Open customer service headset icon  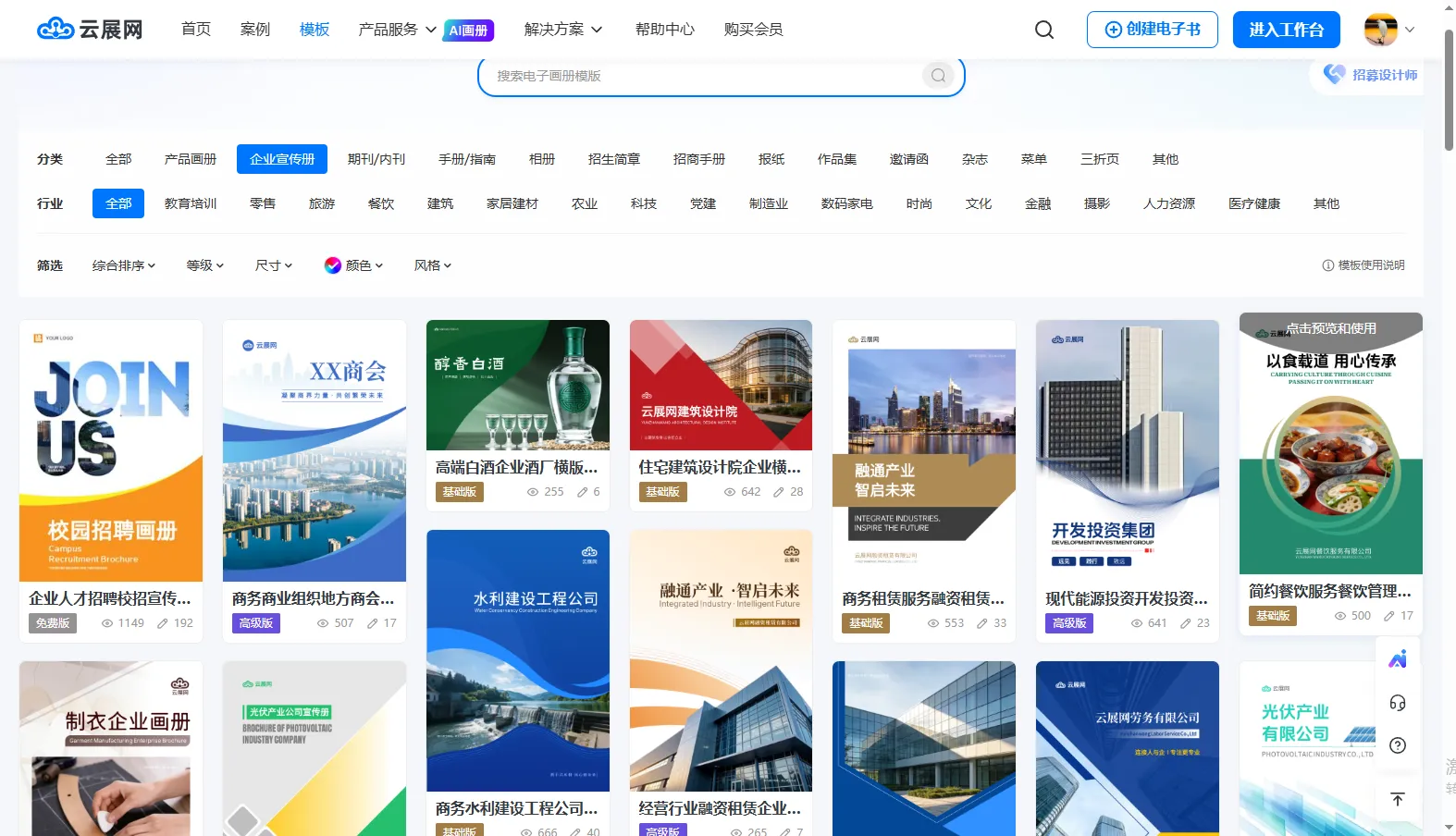point(1398,703)
